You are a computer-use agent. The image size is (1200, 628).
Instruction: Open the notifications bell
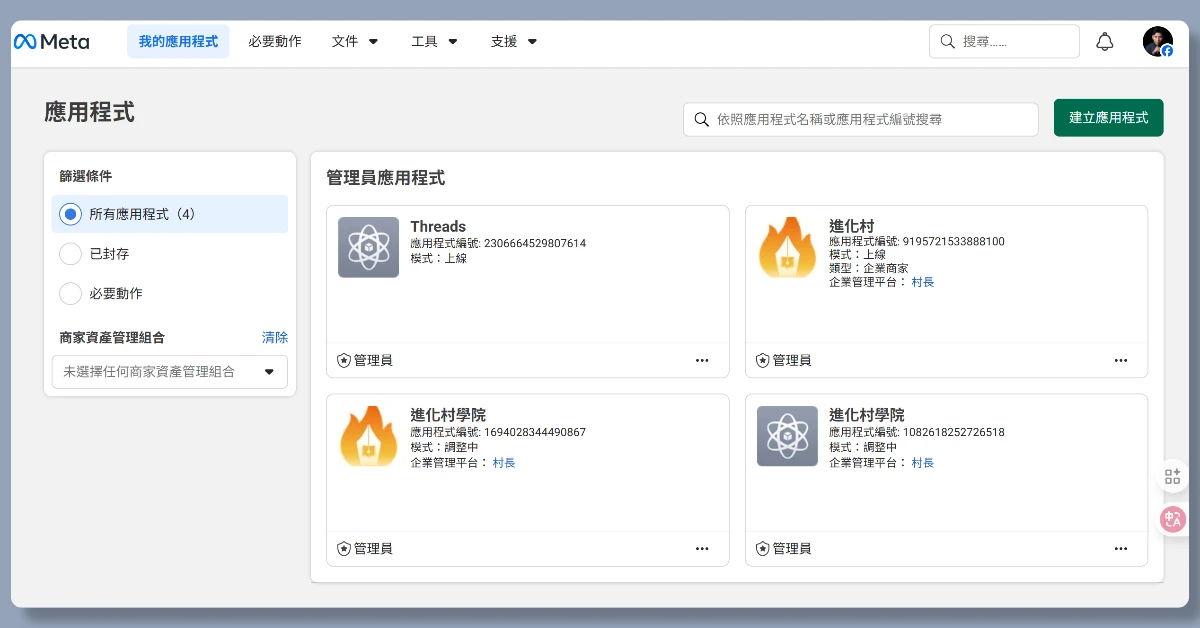tap(1105, 42)
